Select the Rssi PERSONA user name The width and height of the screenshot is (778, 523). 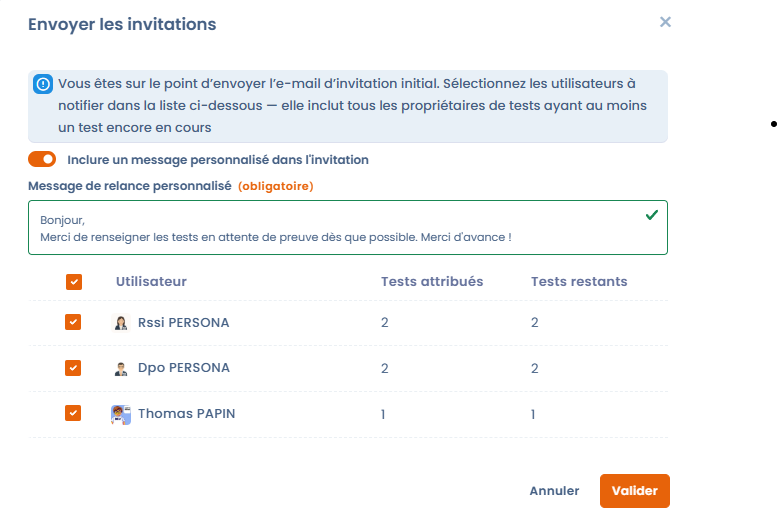click(184, 323)
